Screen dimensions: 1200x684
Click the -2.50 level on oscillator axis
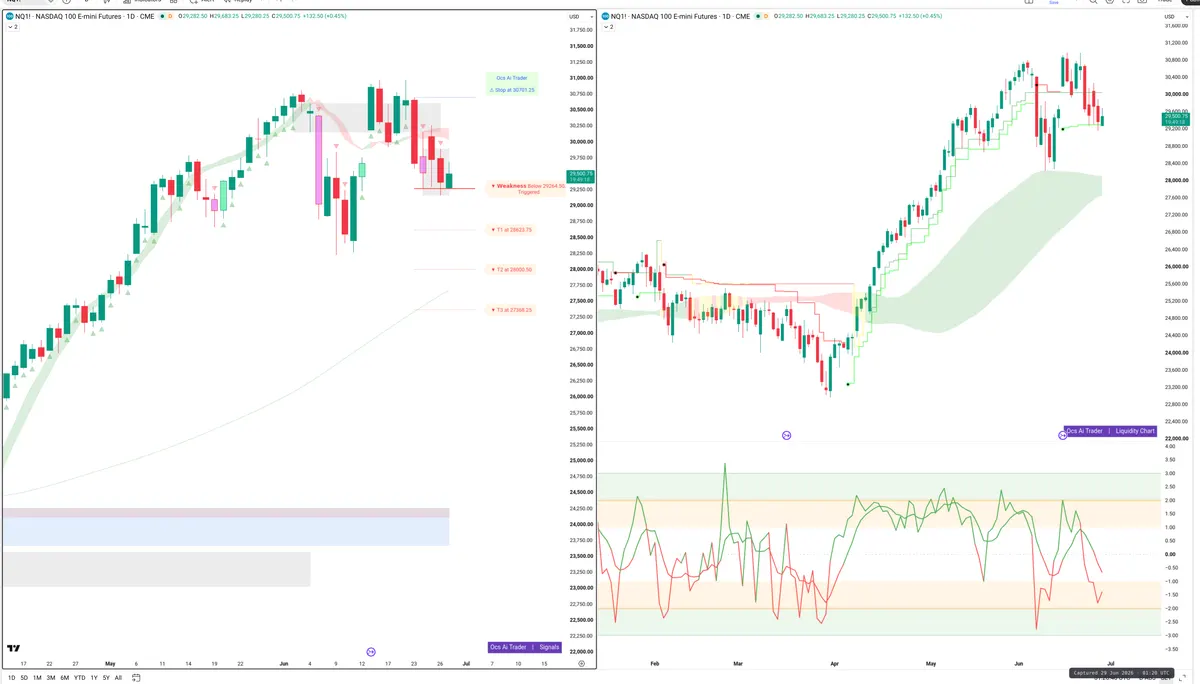pos(1170,621)
